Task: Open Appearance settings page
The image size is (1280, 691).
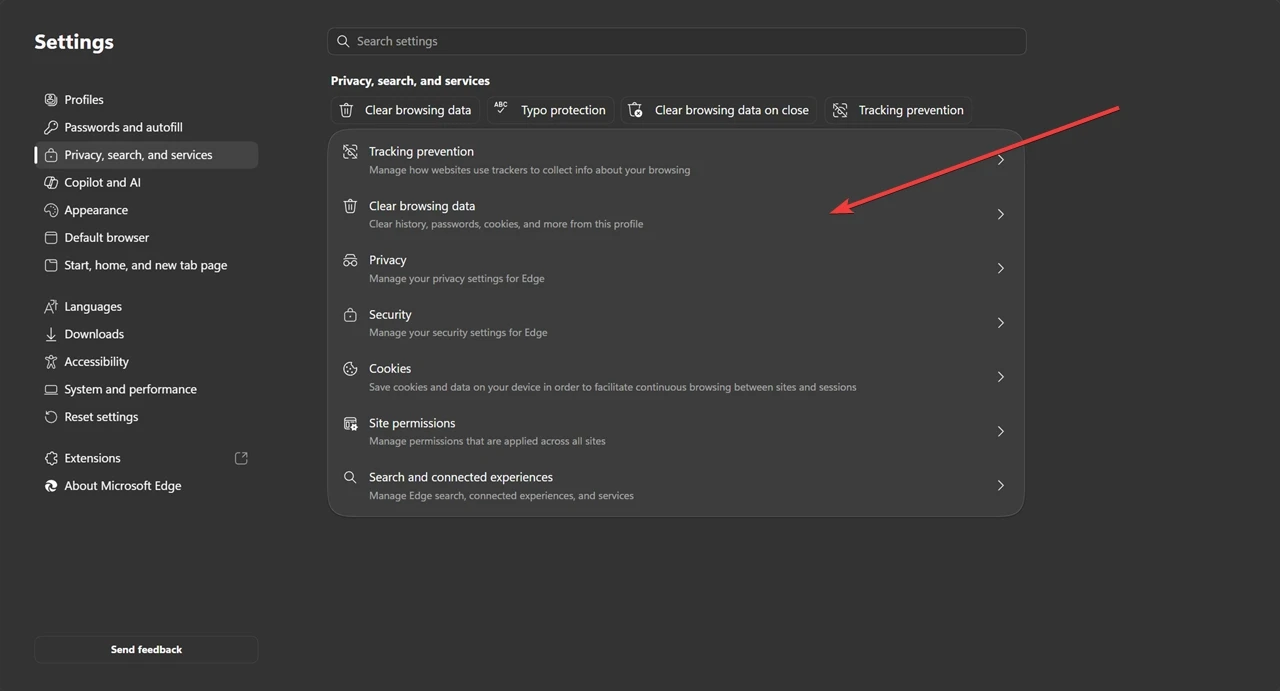Action: [x=146, y=210]
